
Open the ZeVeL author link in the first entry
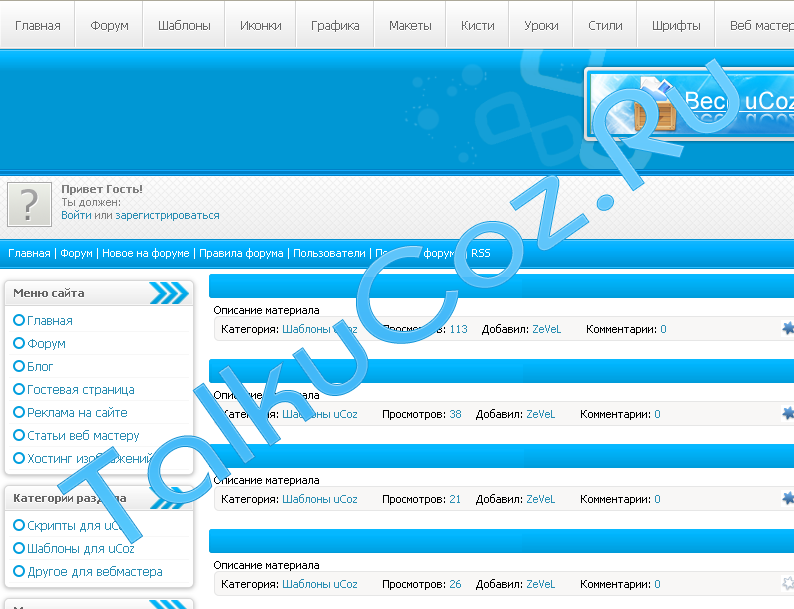click(547, 329)
